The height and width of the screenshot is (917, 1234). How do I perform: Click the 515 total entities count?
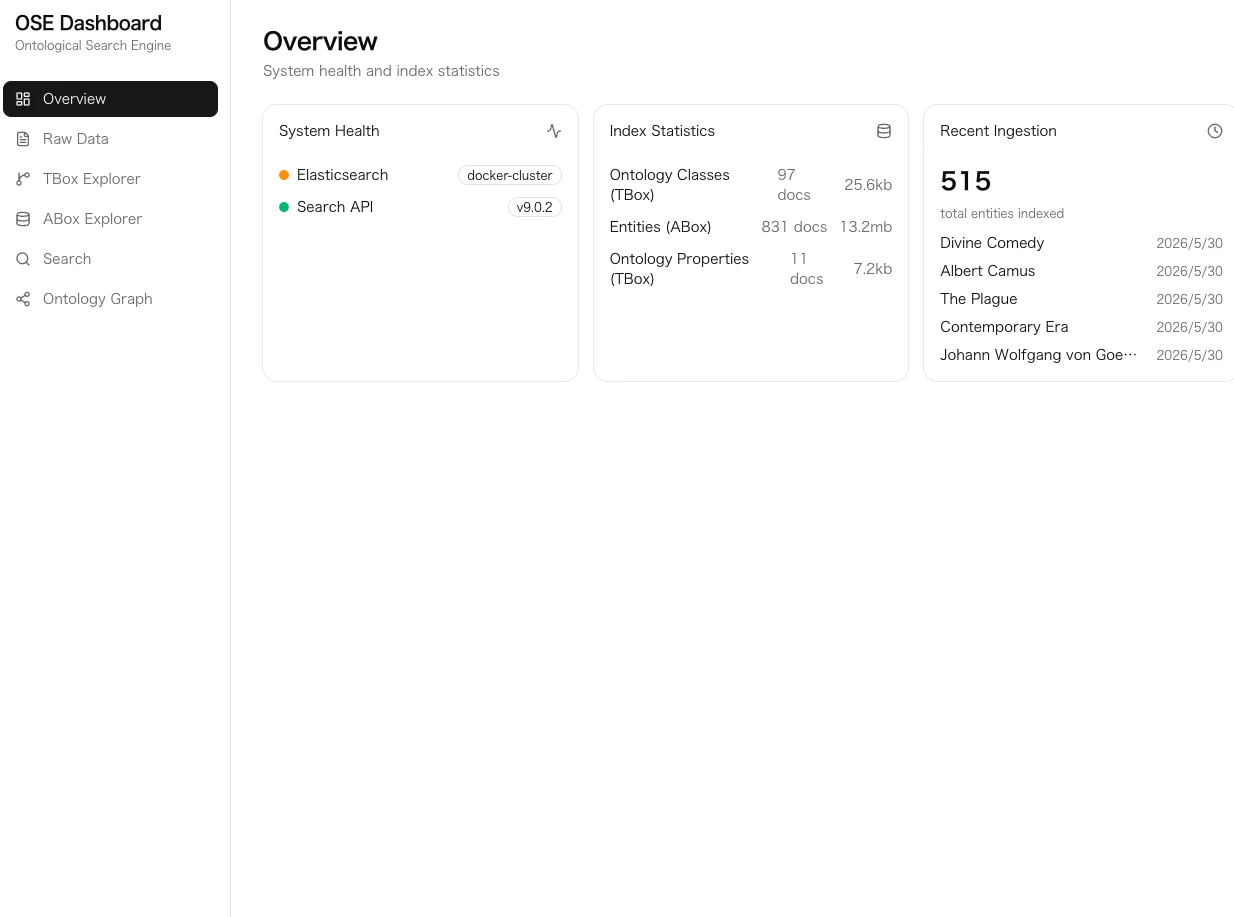[966, 181]
